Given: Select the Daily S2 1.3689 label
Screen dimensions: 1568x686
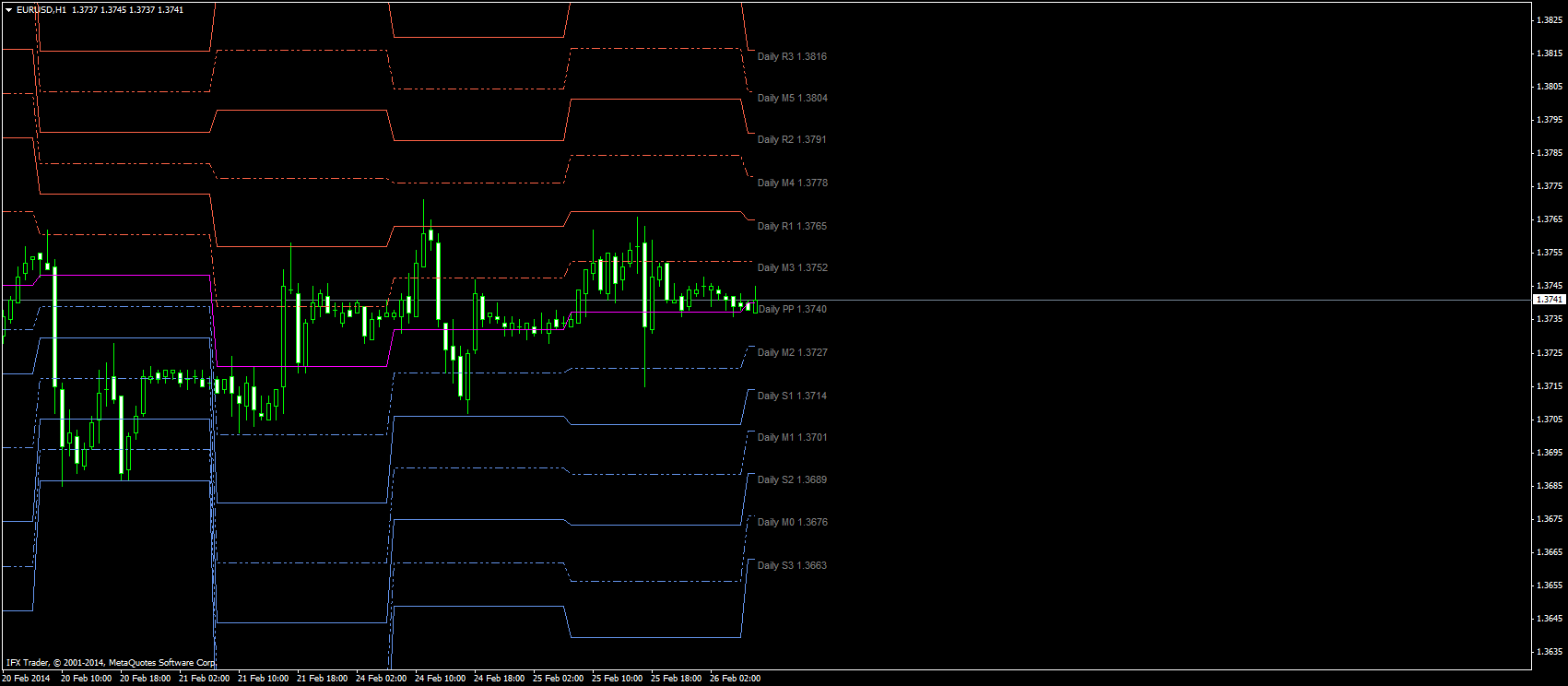Looking at the screenshot, I should point(792,479).
